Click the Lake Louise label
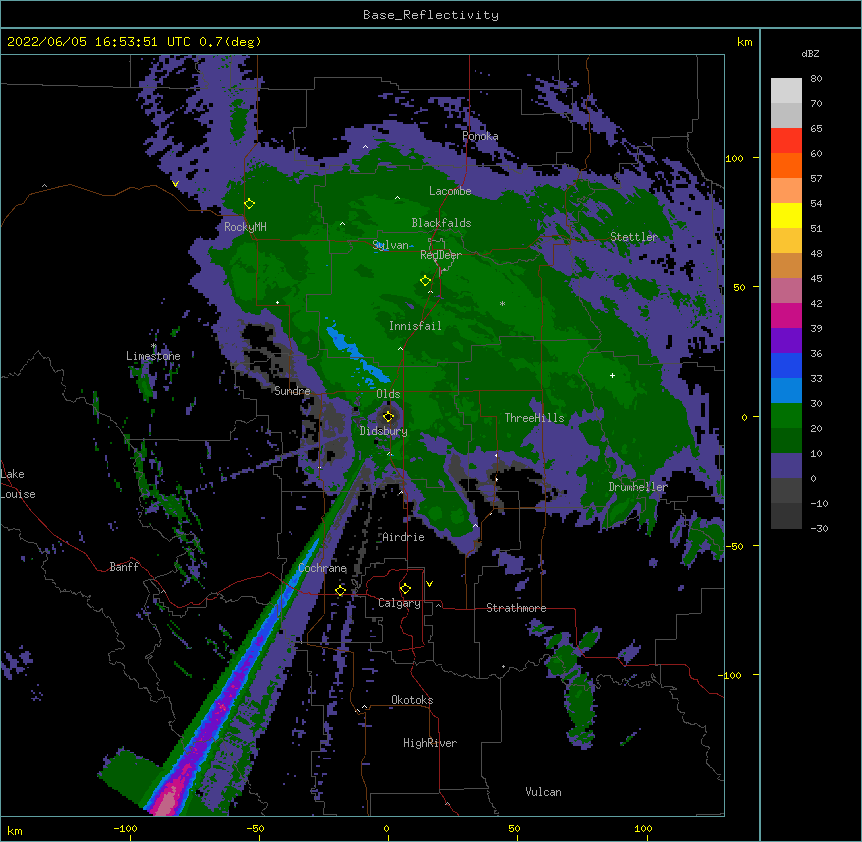Screen dimensions: 862x842 [18, 484]
